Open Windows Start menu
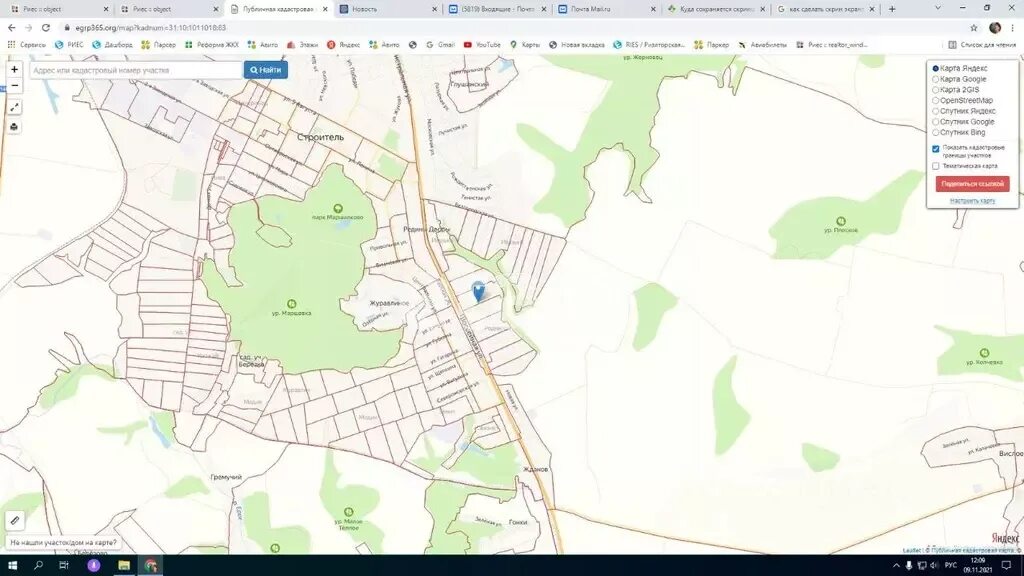The image size is (1024, 576). (x=12, y=566)
